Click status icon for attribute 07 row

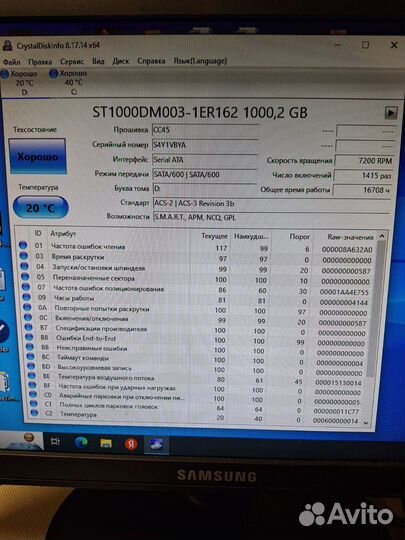tap(26, 287)
